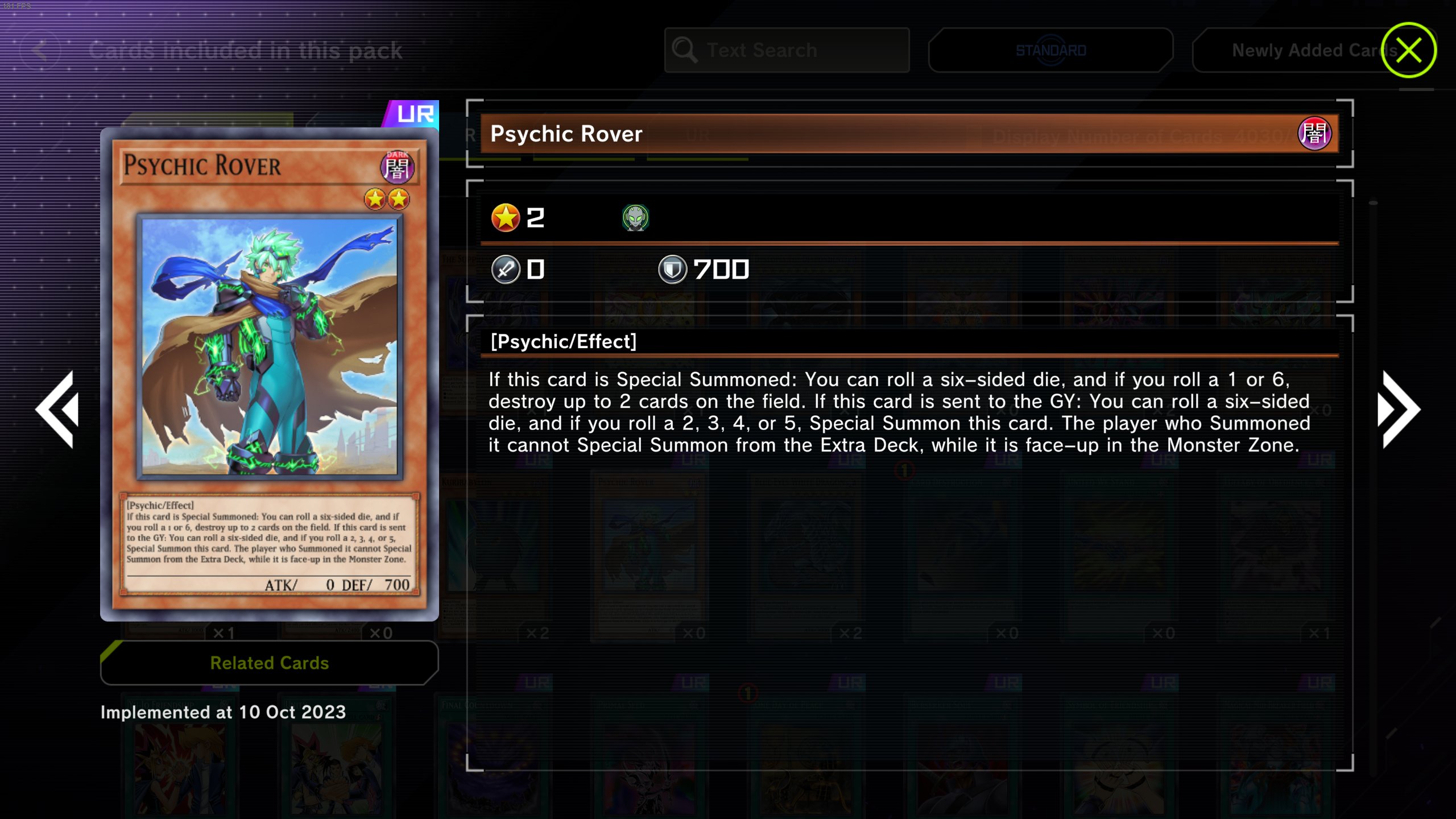Click the DARK attribute icon in name bar
The height and width of the screenshot is (819, 1456).
pos(1314,134)
